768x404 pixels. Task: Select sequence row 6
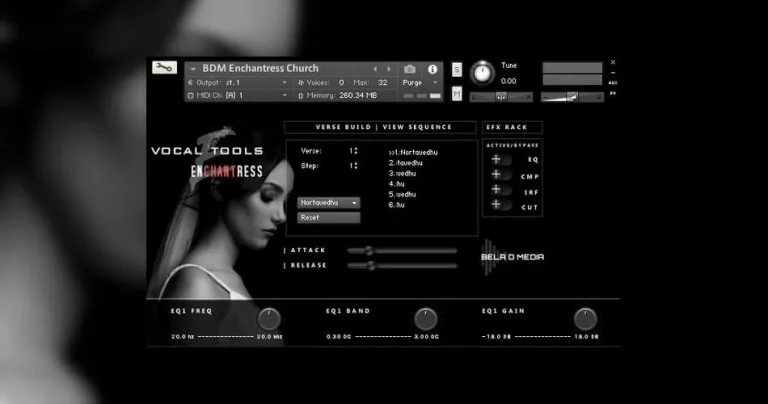(397, 205)
